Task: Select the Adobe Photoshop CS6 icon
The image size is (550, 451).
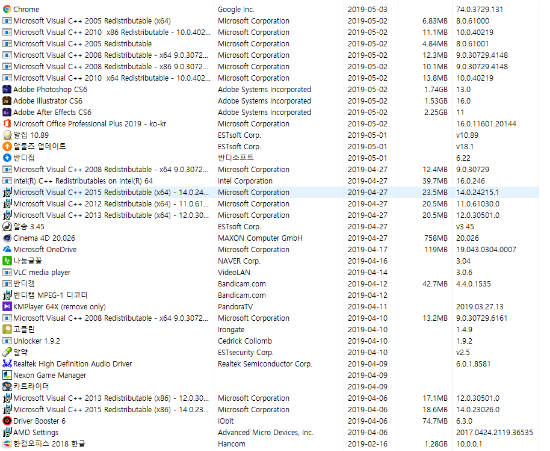Action: click(7, 89)
